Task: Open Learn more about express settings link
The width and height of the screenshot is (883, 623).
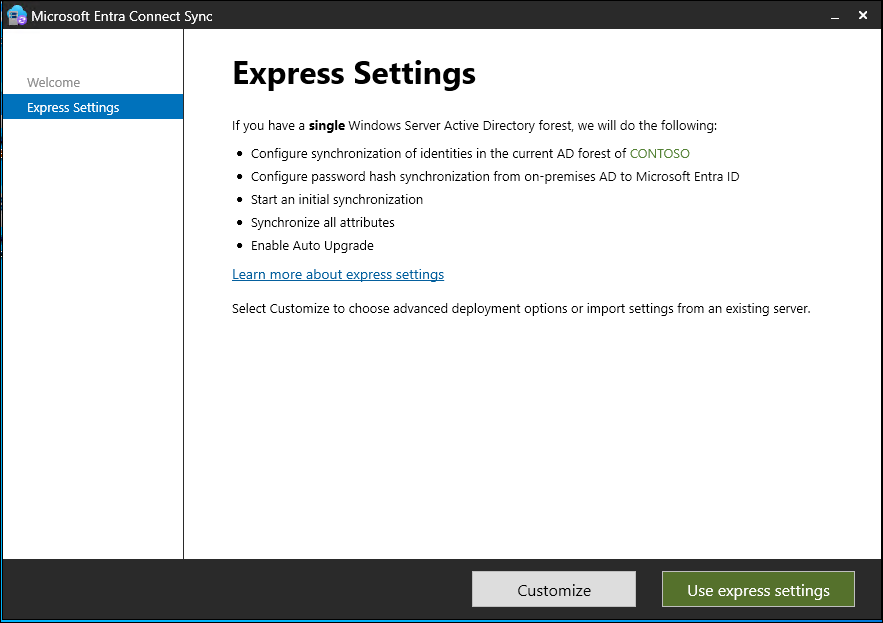Action: coord(338,274)
